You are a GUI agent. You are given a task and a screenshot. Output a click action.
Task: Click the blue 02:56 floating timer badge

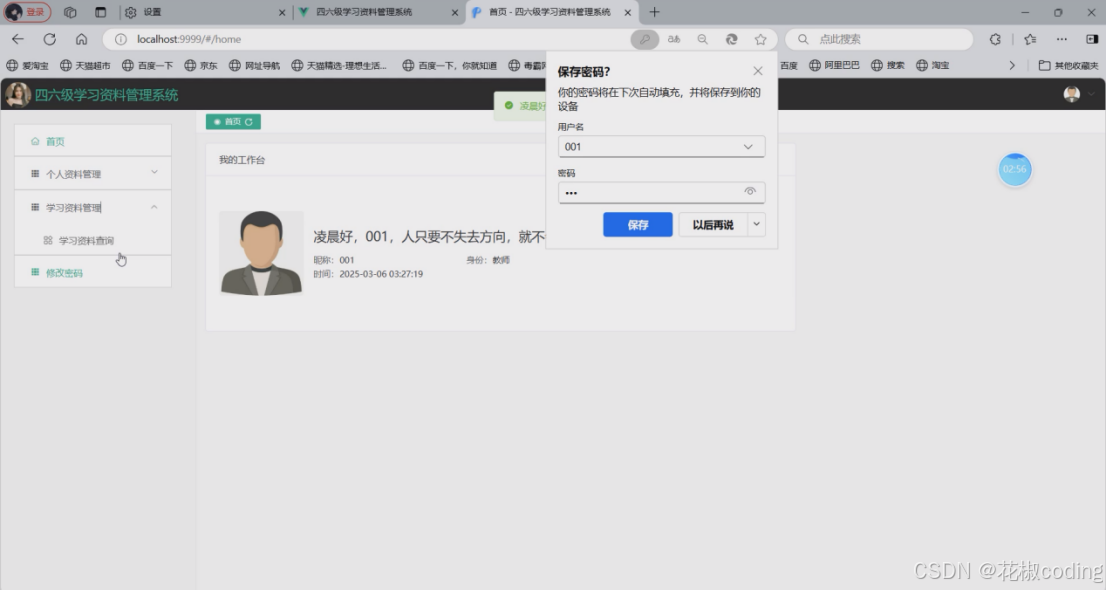coord(1014,170)
